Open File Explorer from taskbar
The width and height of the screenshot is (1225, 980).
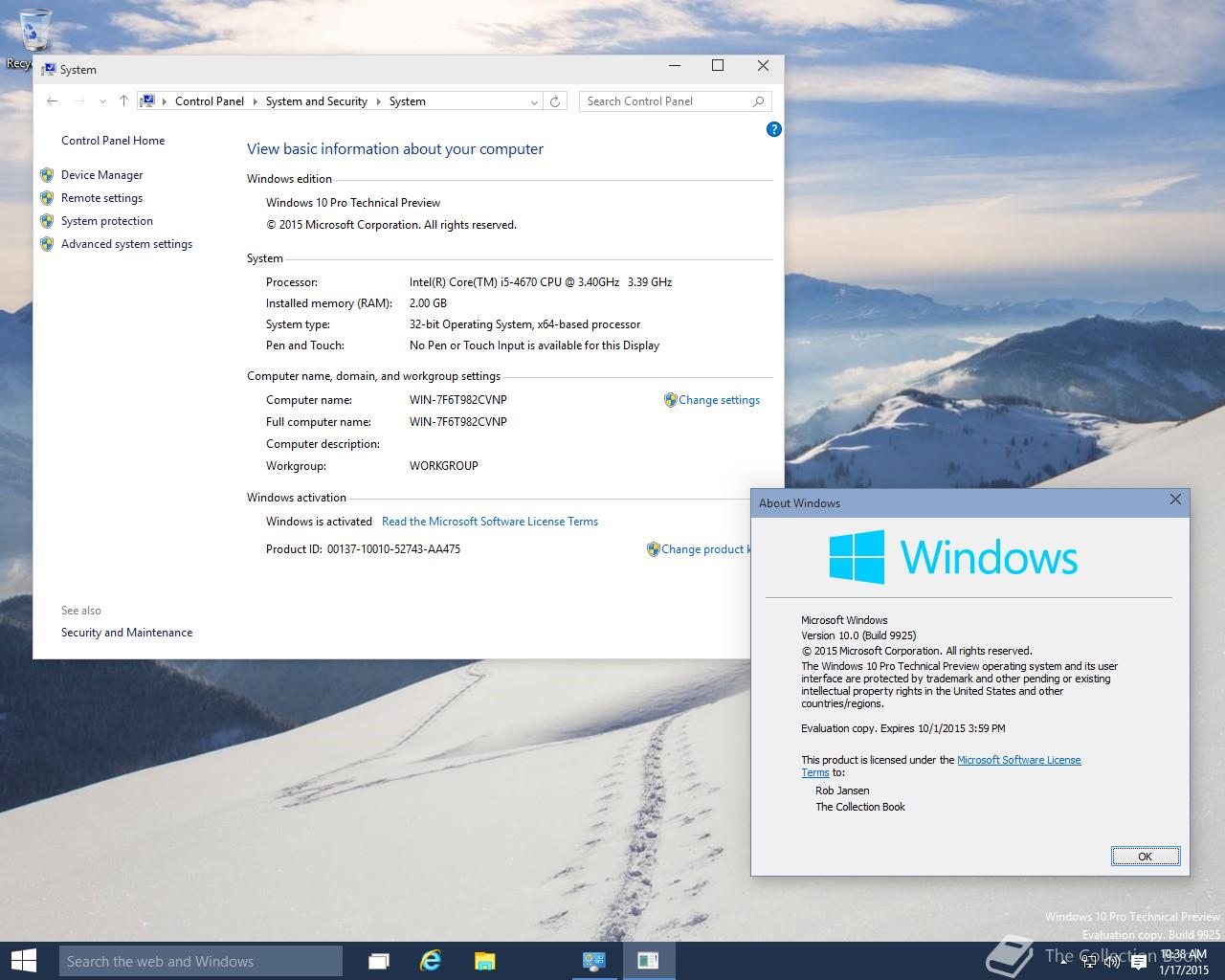(x=484, y=961)
